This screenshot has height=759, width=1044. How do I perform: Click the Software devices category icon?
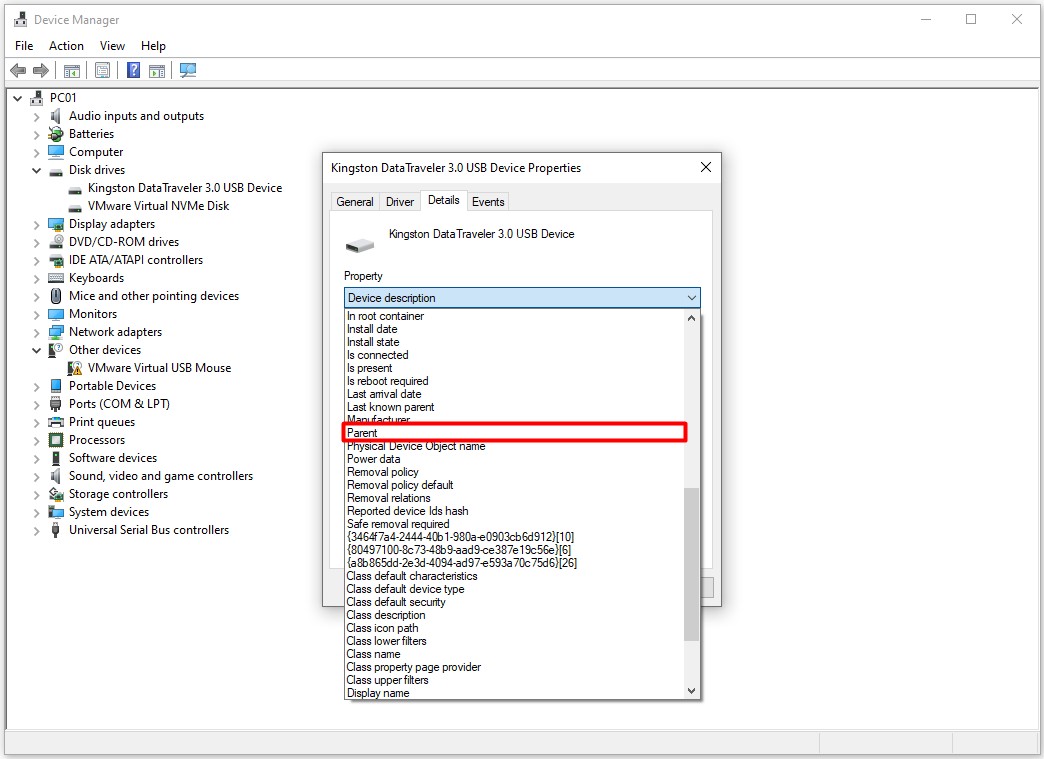56,457
